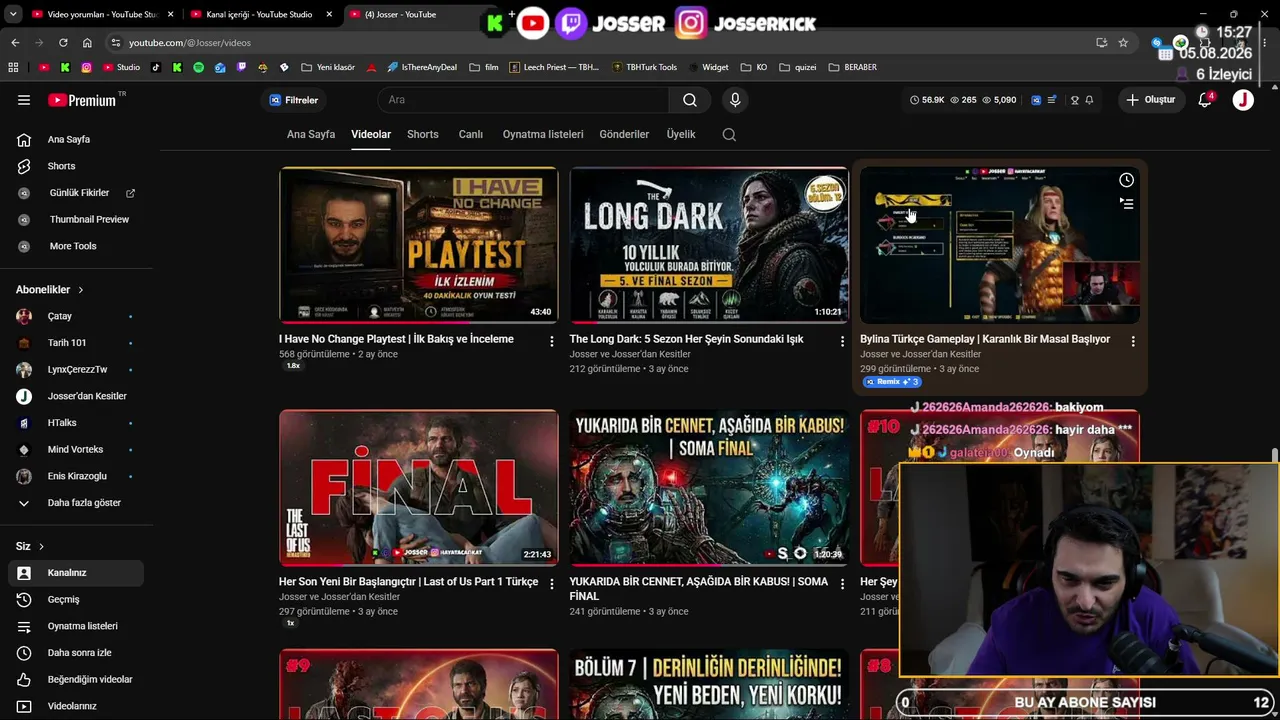
Task: Click the vidIQ trophy icon in toolbar
Action: point(1075,100)
